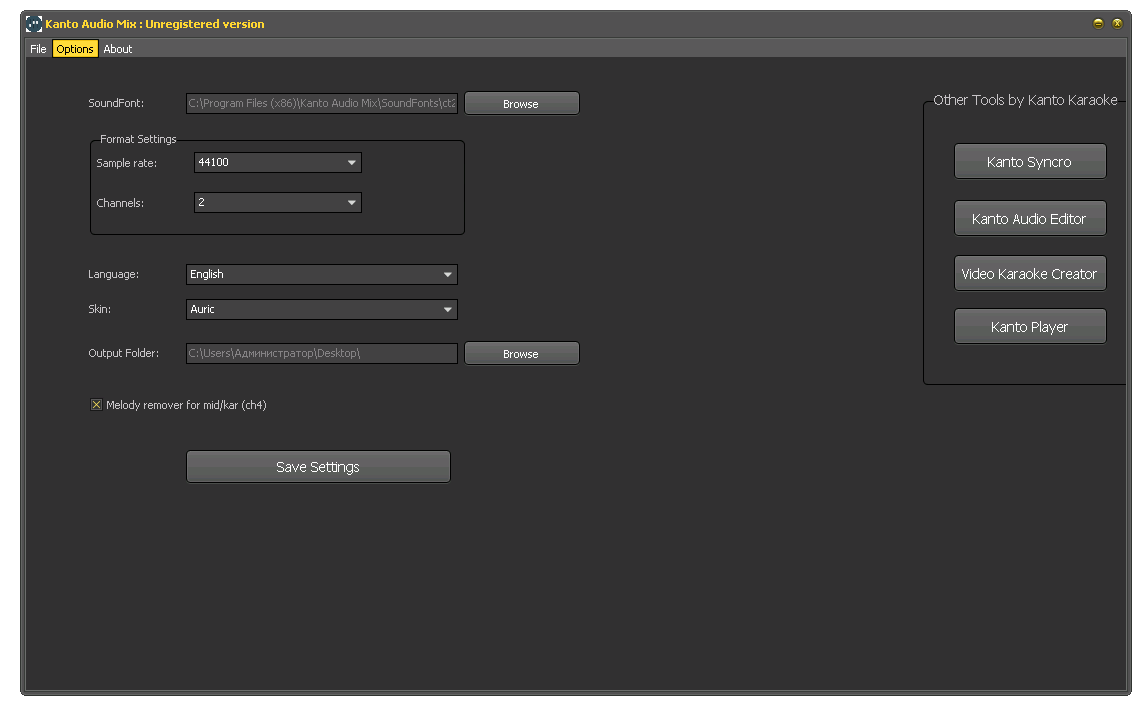Open the File menu
This screenshot has width=1142, height=710.
click(x=38, y=49)
